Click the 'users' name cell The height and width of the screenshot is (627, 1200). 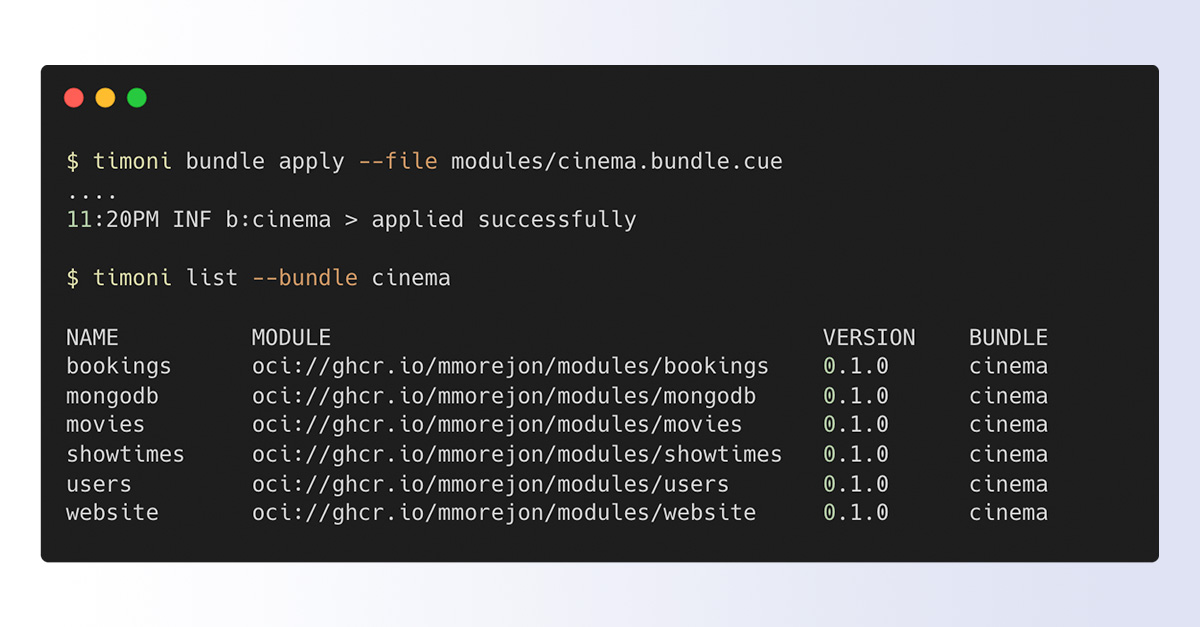99,484
